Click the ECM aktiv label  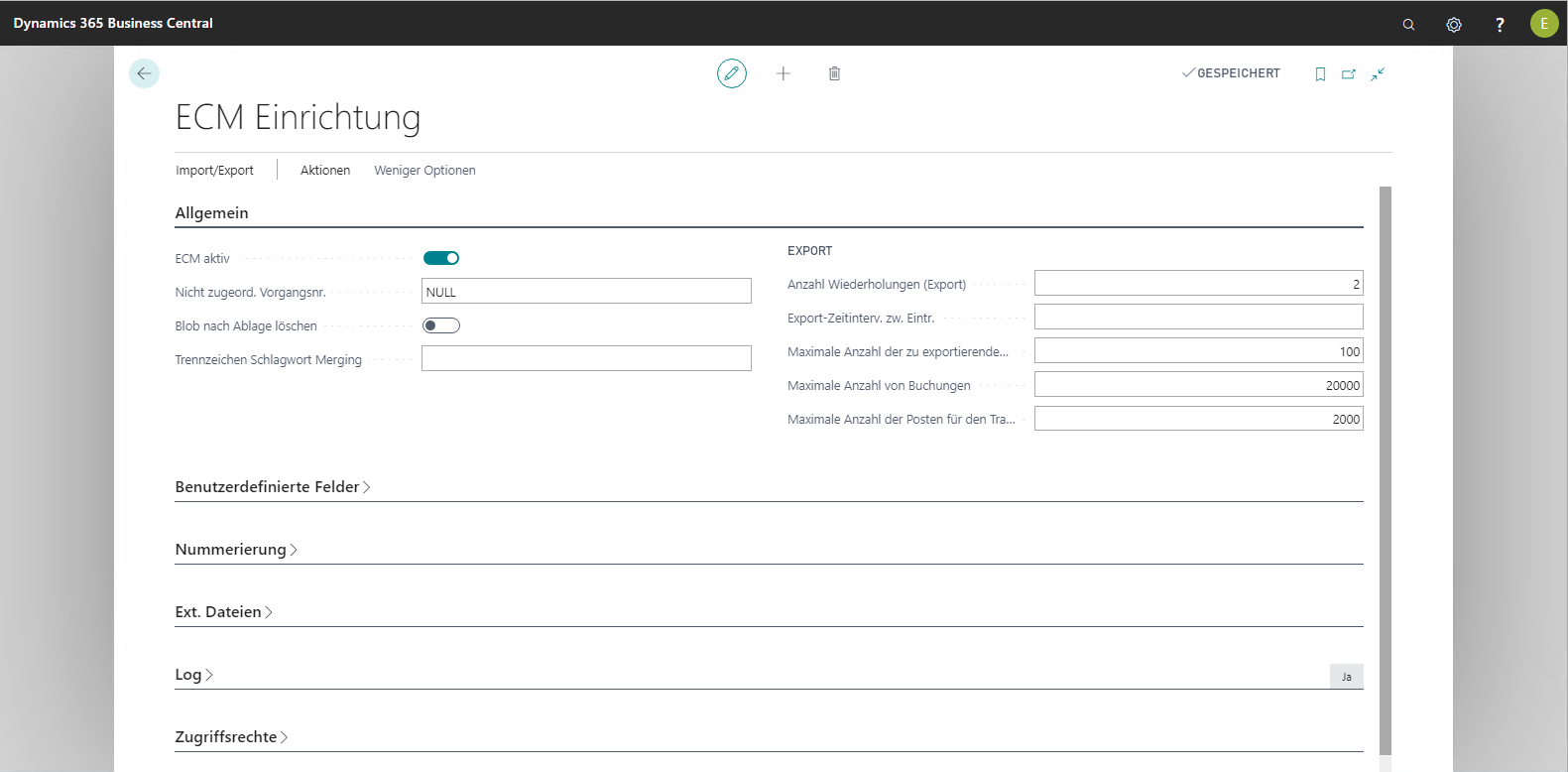[x=202, y=259]
